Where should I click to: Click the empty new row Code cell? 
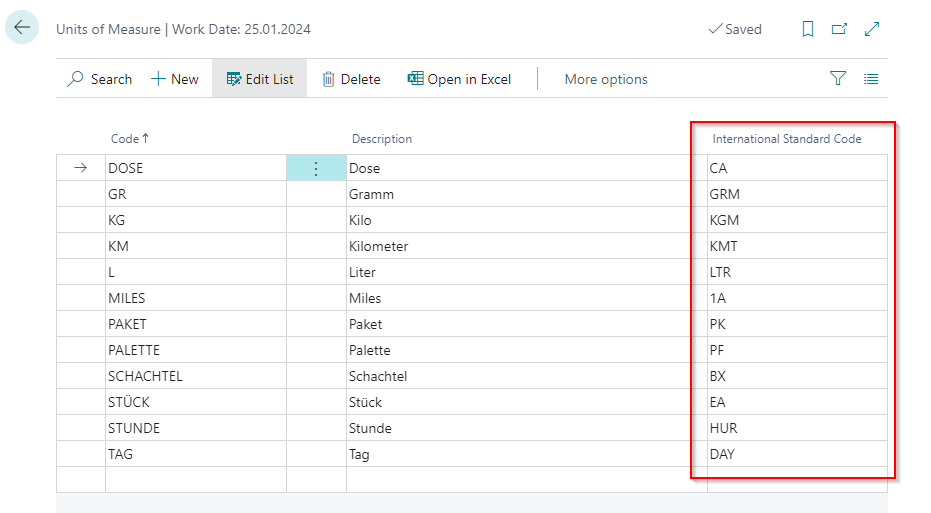(x=195, y=479)
